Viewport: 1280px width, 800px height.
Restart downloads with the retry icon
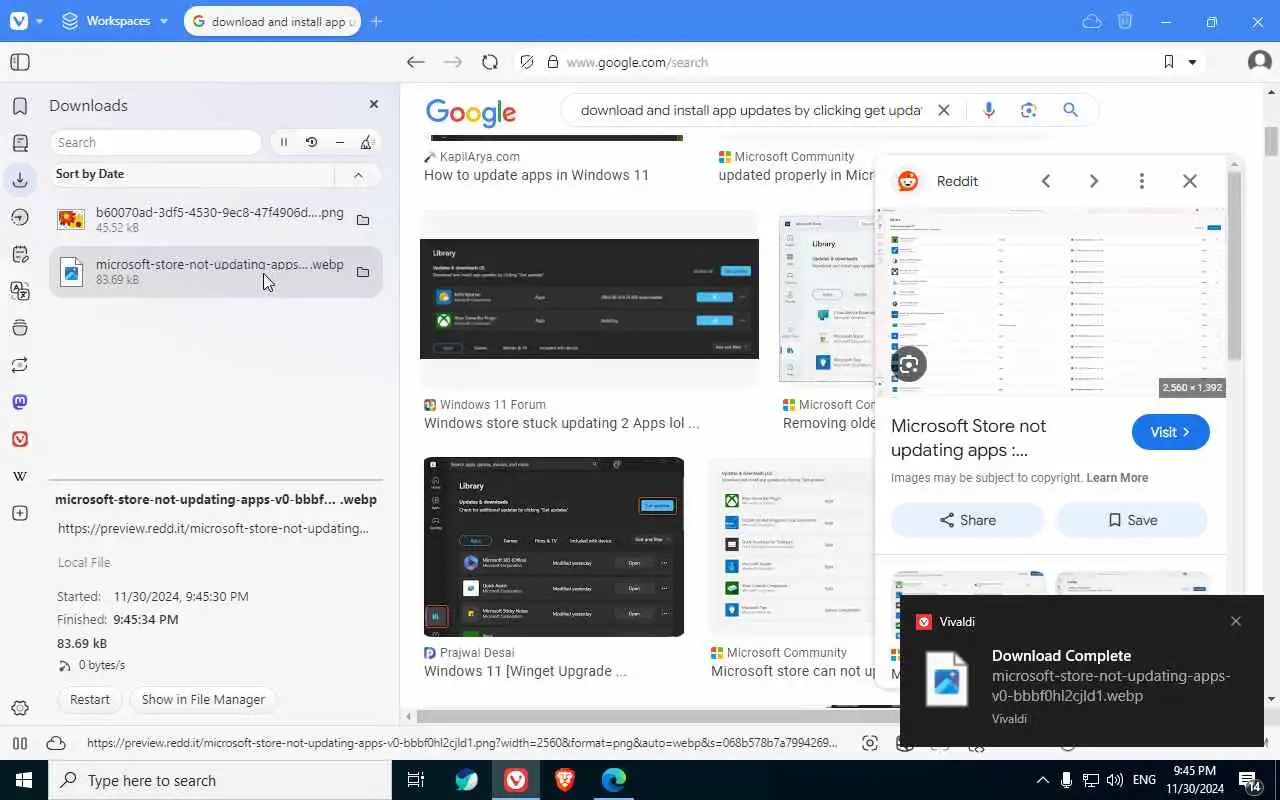[x=312, y=142]
